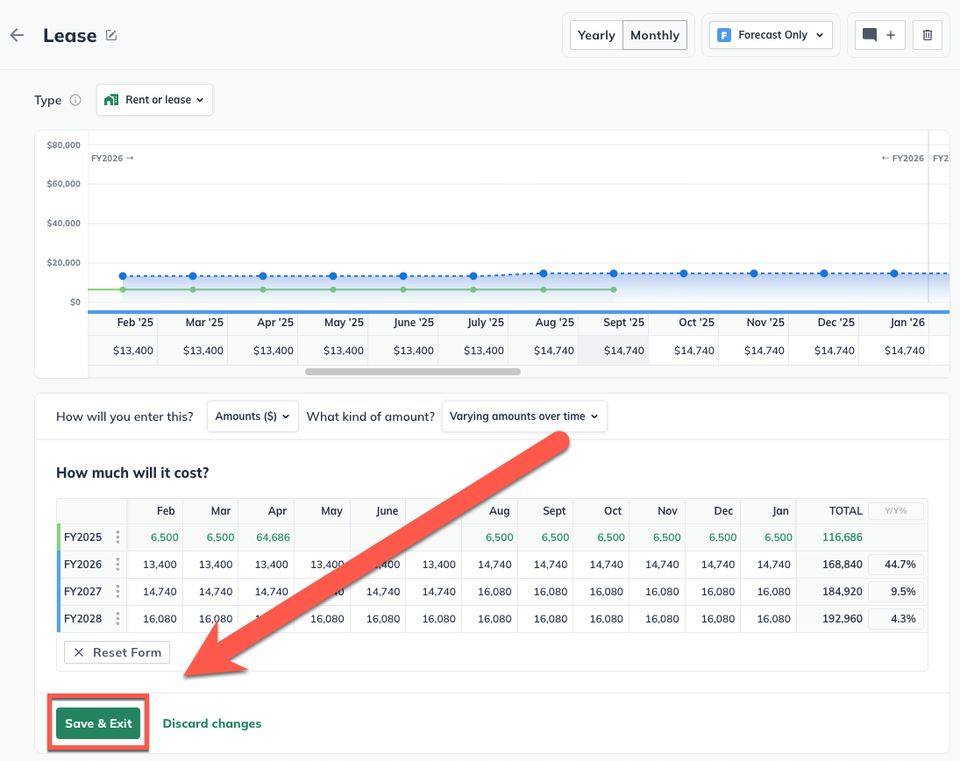Delete this entry with the trash icon
The width and height of the screenshot is (960, 761).
click(x=927, y=36)
